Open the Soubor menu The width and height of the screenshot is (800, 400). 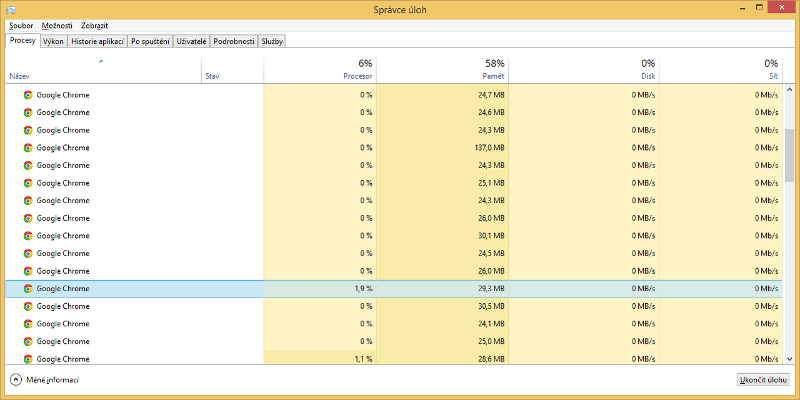21,25
